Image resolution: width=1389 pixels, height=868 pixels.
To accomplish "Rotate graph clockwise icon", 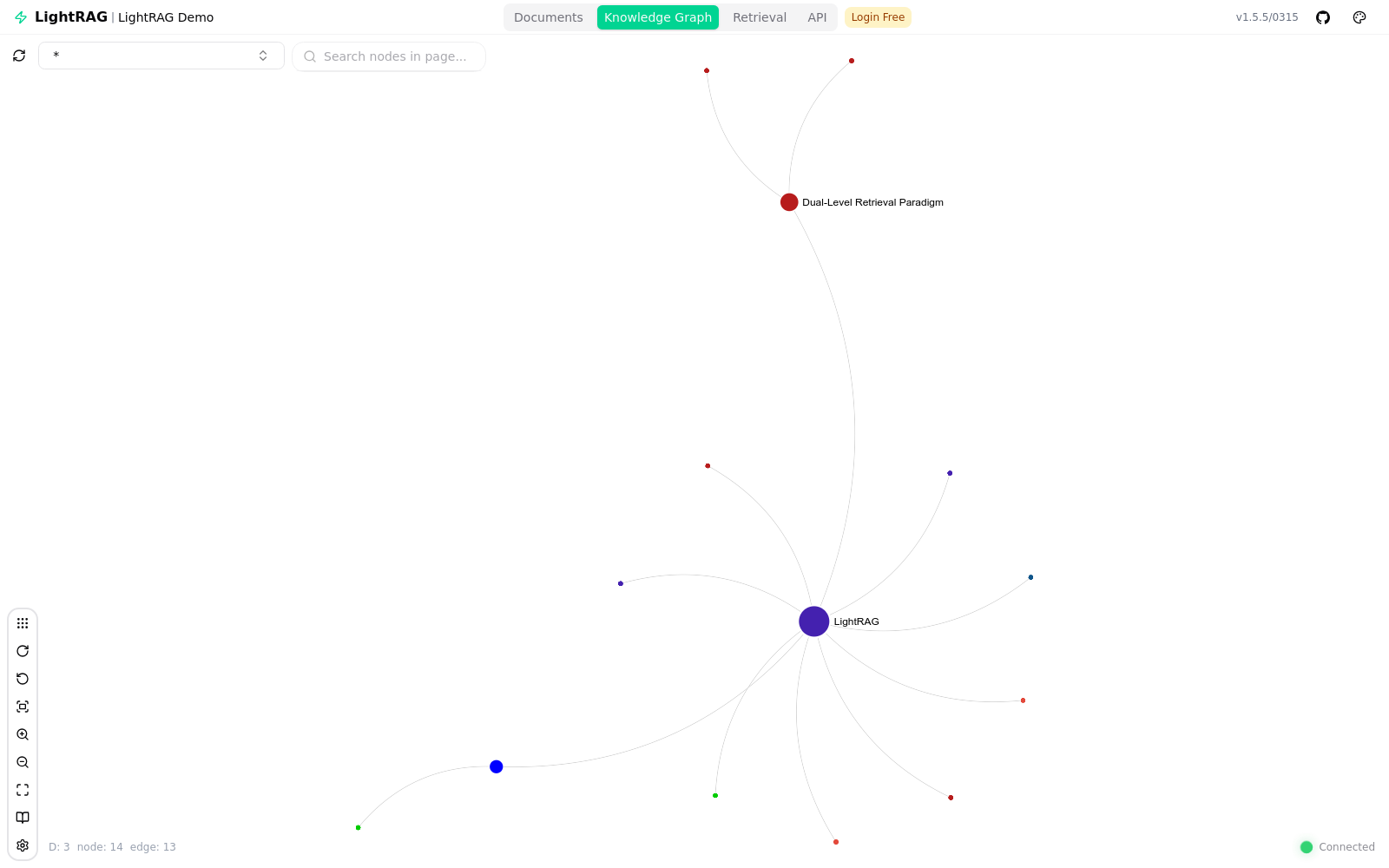I will pyautogui.click(x=23, y=651).
